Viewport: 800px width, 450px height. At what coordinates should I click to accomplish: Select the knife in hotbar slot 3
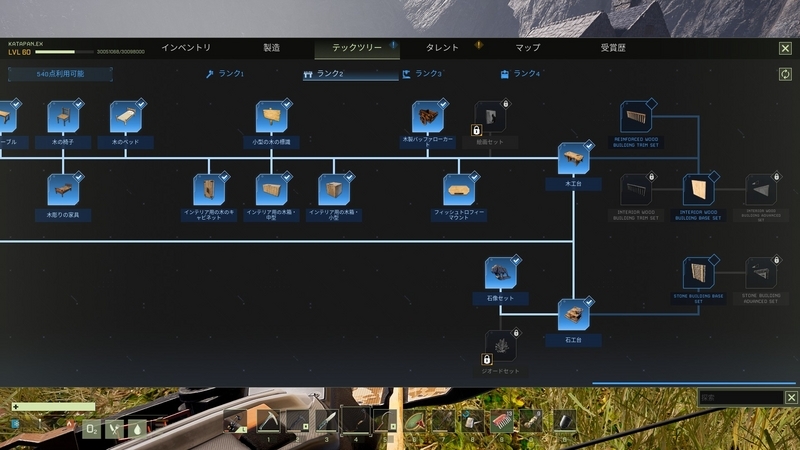[327, 421]
